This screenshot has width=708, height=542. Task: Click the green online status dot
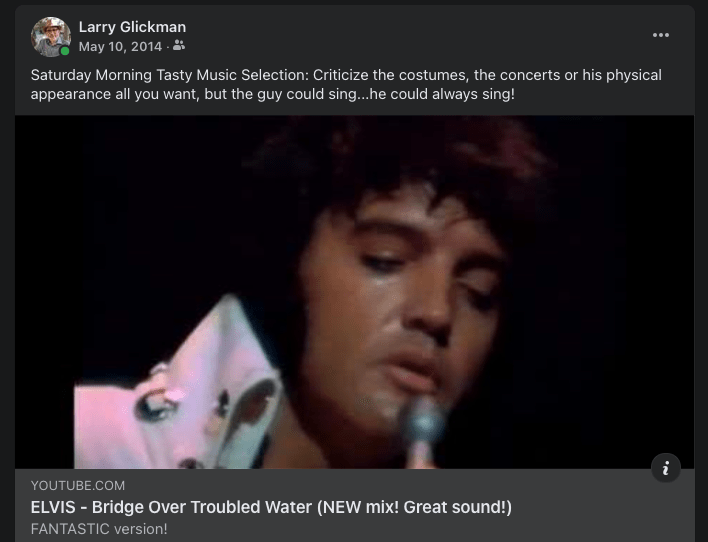tap(65, 51)
